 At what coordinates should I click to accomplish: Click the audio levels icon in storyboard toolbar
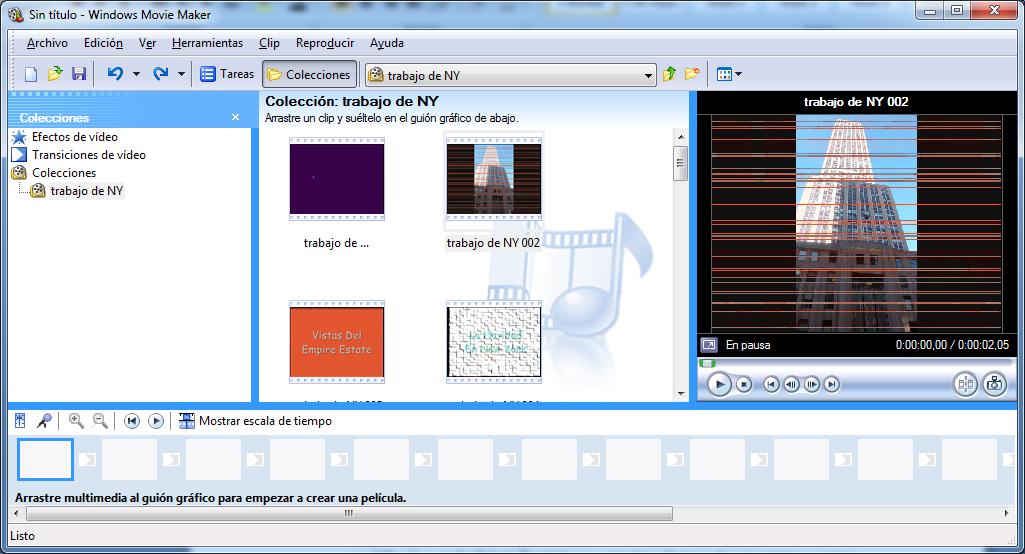click(x=21, y=421)
